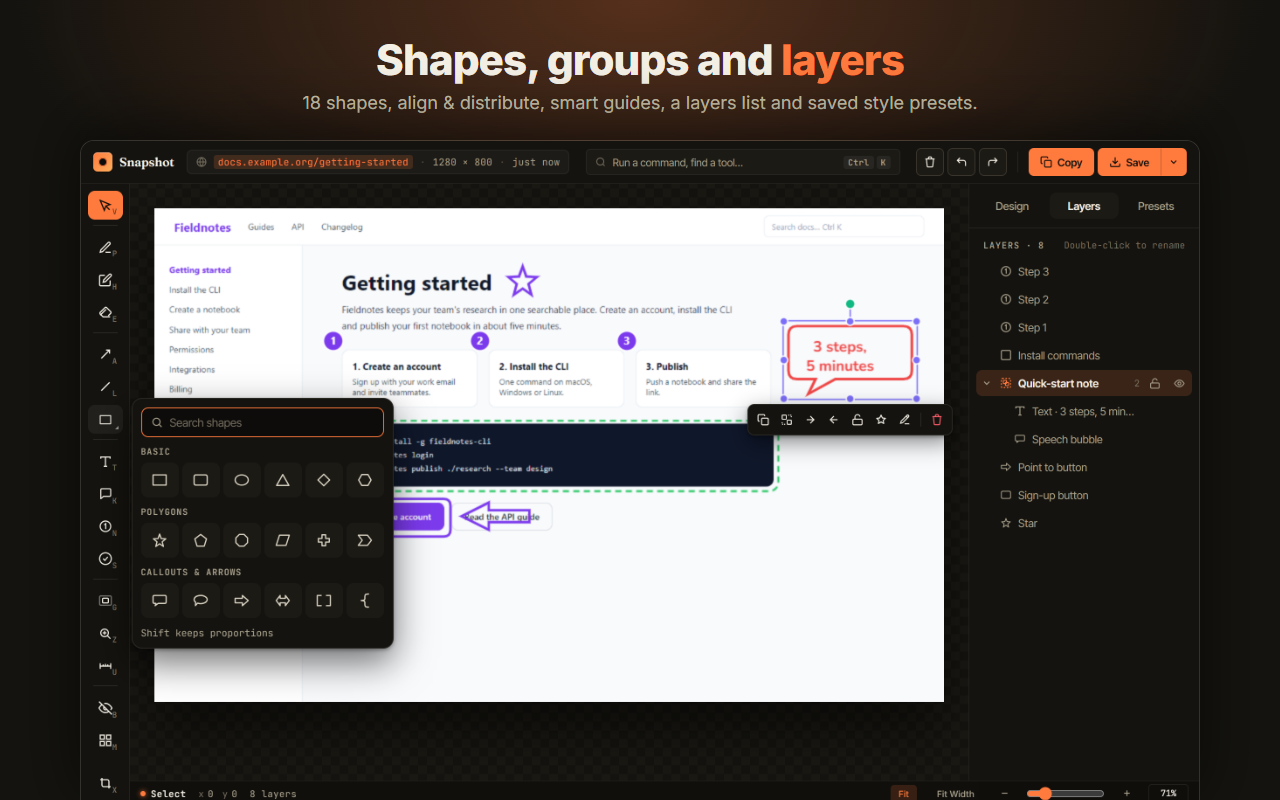This screenshot has height=800, width=1280.
Task: Pick the pentagon shape
Action: [201, 540]
